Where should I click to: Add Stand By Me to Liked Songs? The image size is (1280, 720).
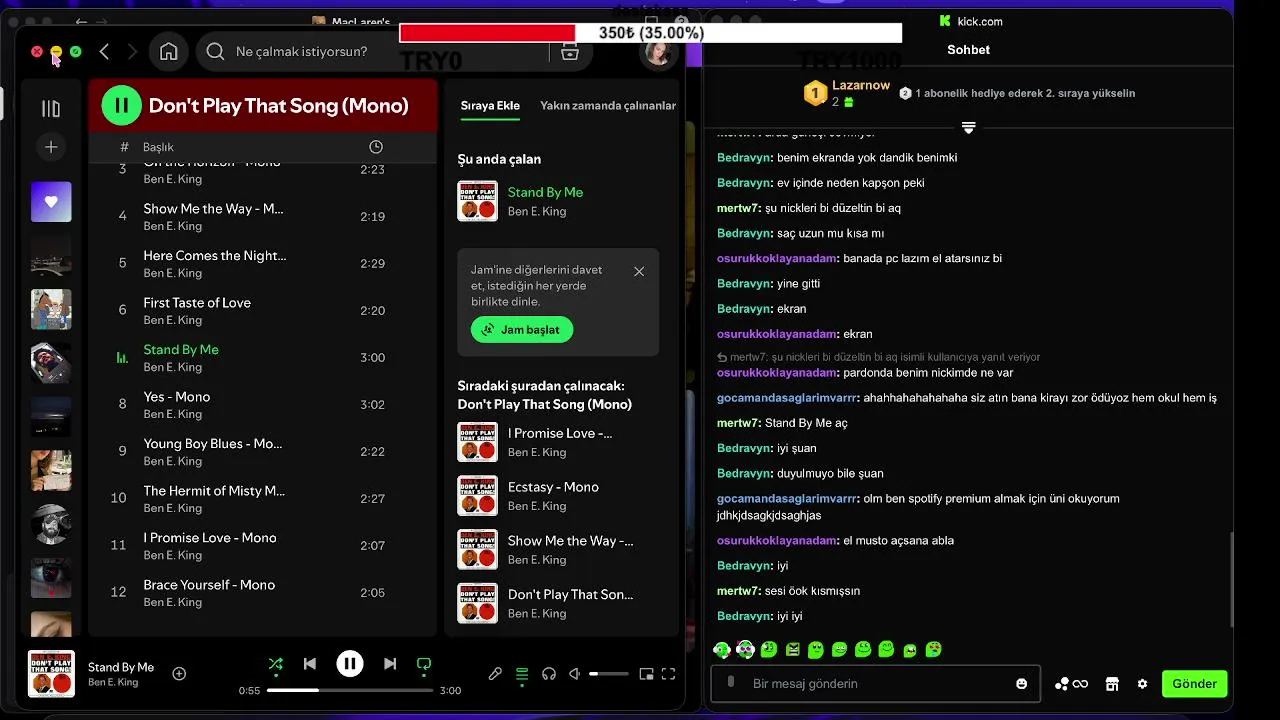pyautogui.click(x=179, y=674)
